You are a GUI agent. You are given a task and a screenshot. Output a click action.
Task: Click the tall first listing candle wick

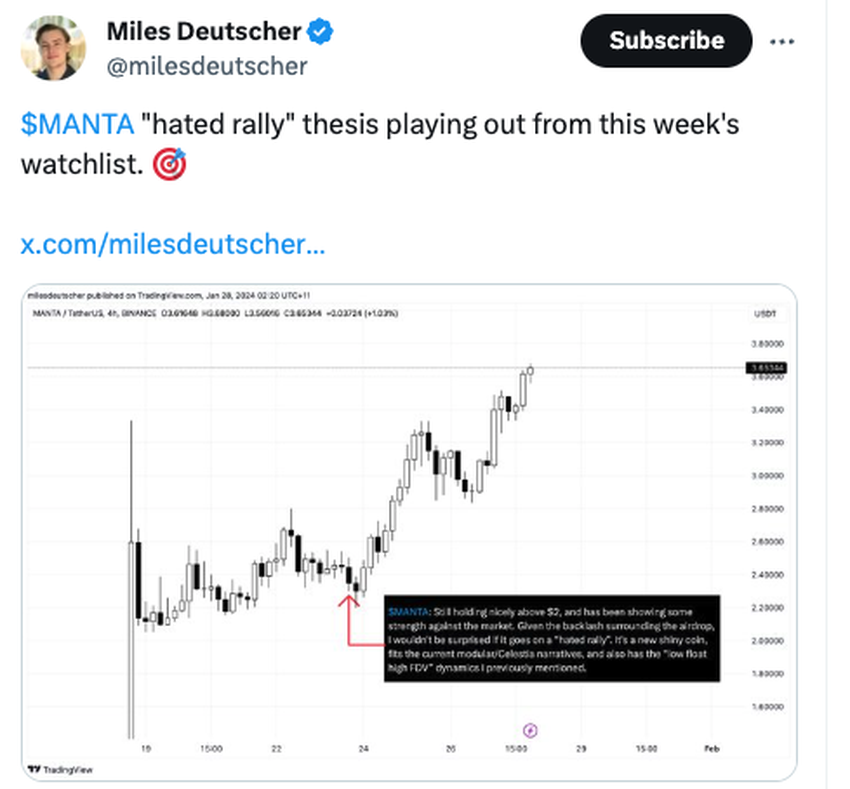click(131, 579)
